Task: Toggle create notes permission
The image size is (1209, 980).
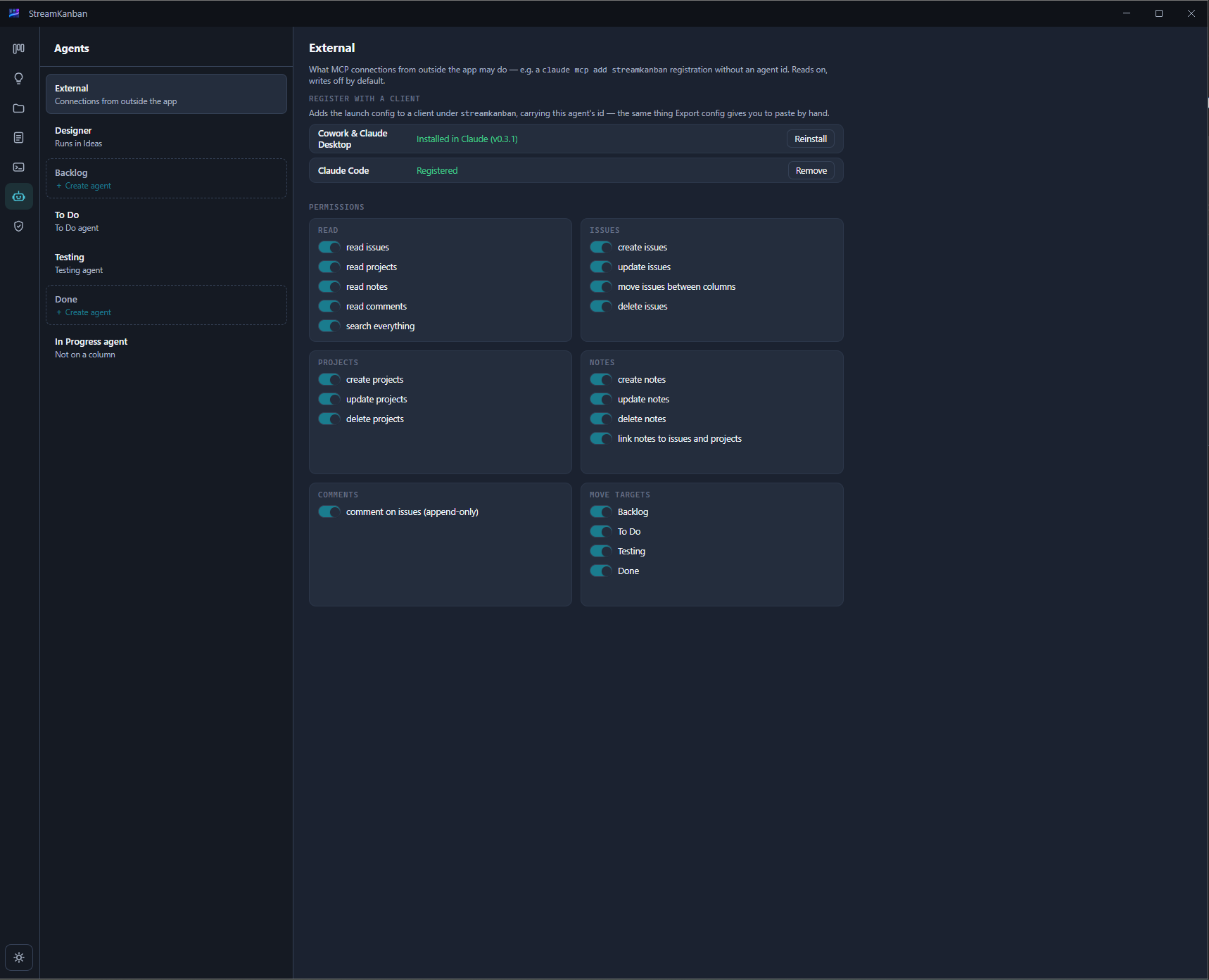Action: (601, 379)
